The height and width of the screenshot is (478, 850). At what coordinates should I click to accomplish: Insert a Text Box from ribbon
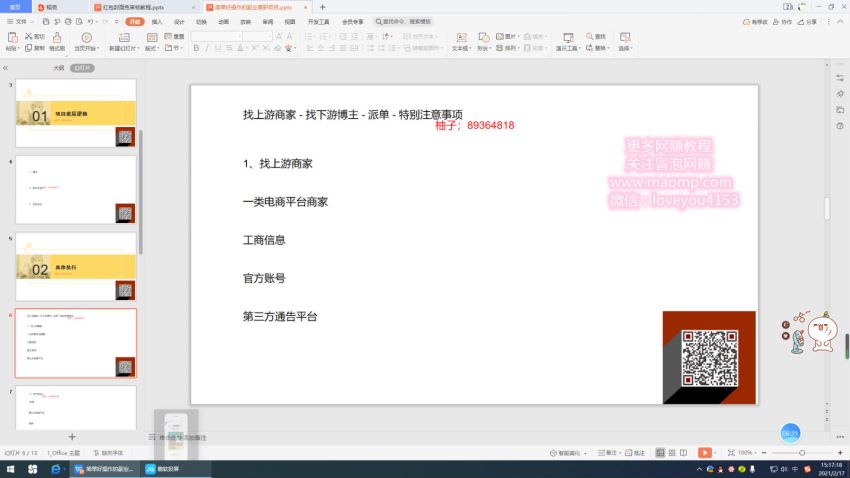tap(461, 37)
